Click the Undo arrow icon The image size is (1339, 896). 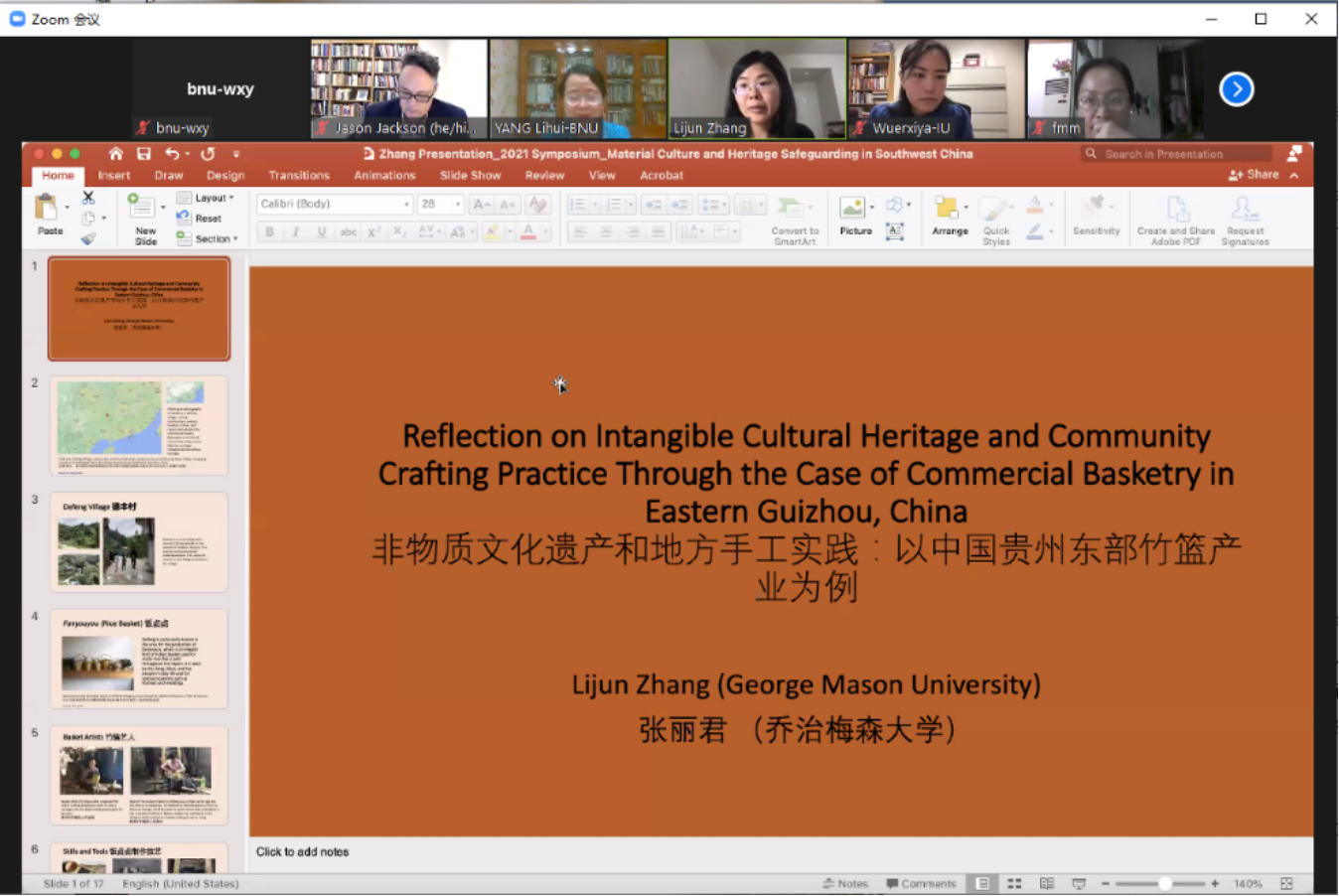(172, 154)
